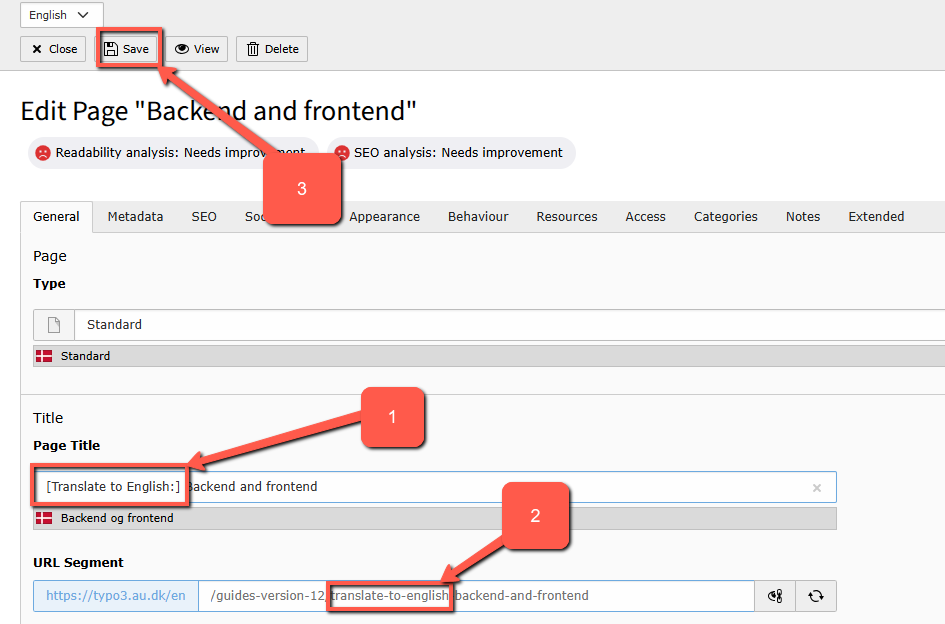The width and height of the screenshot is (945, 624).
Task: Click the page type document icon
Action: (x=54, y=325)
